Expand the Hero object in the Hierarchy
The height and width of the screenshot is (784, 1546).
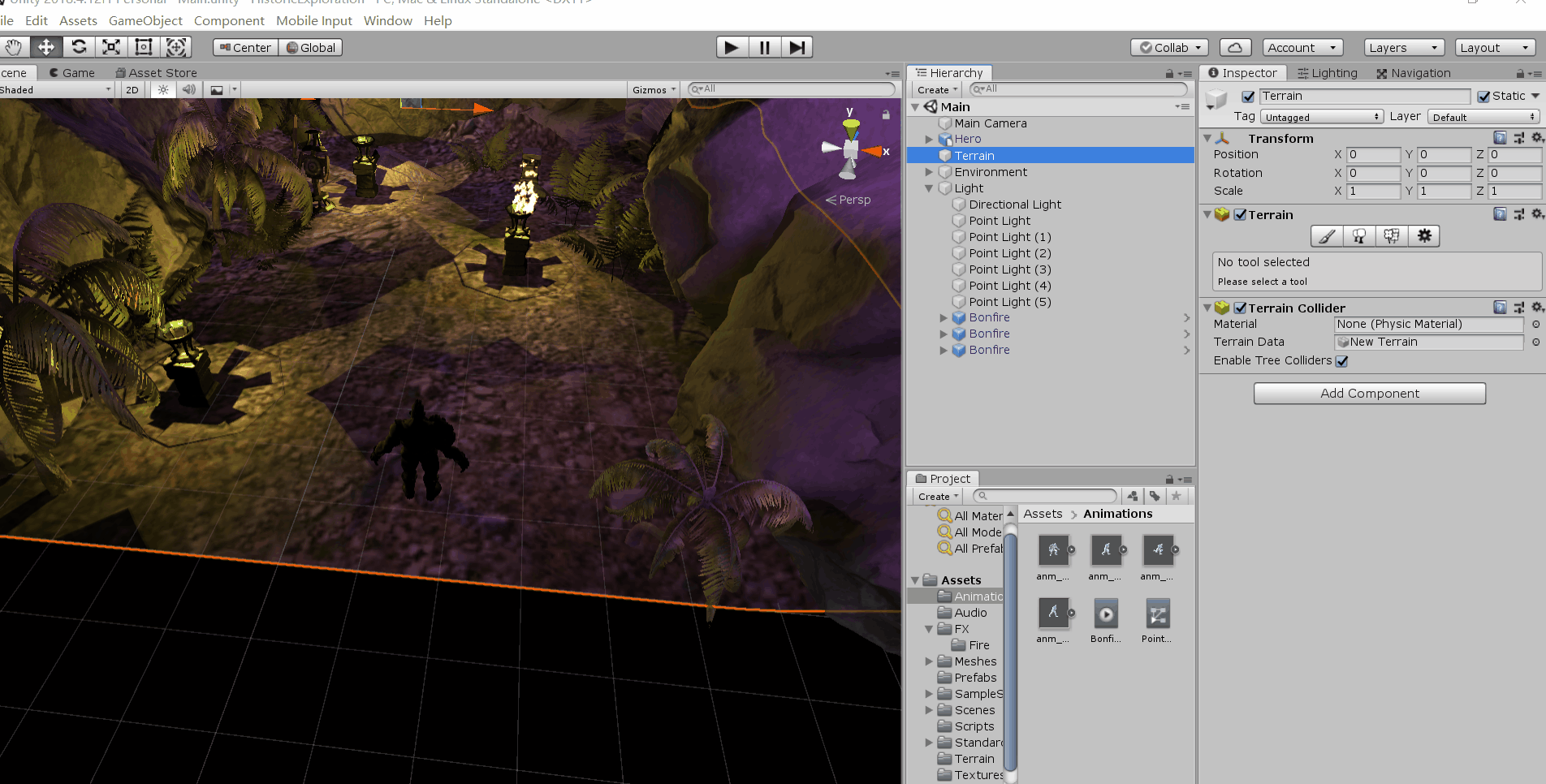tap(929, 139)
